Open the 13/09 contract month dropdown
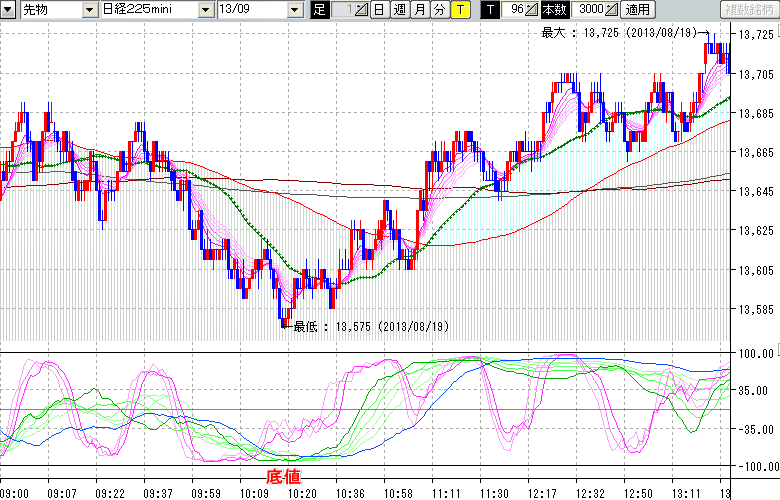This screenshot has height=500, width=780. click(x=293, y=9)
